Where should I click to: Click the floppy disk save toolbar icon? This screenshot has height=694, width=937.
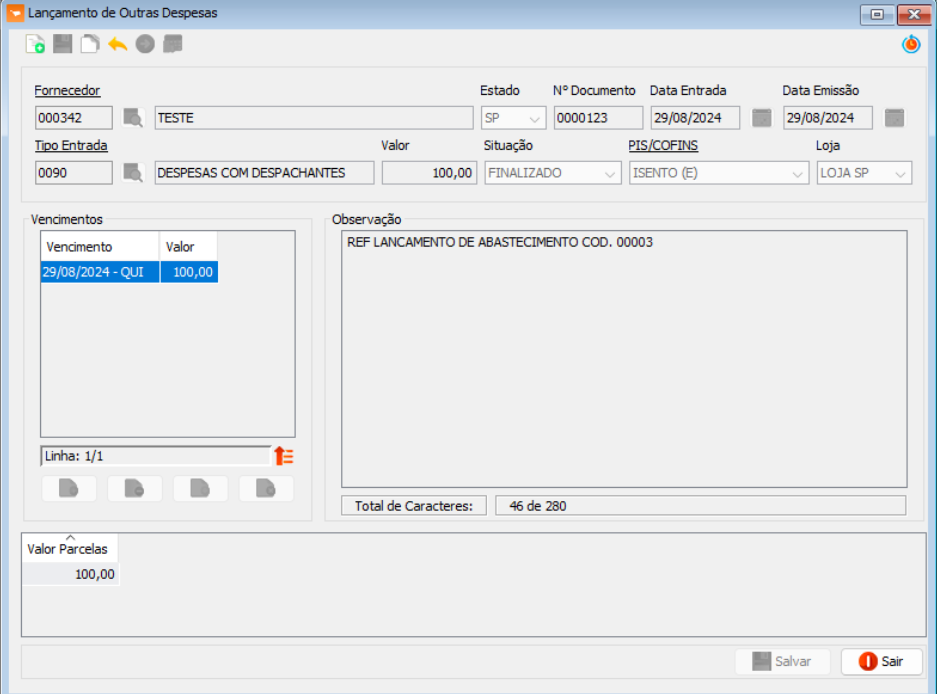pyautogui.click(x=63, y=44)
